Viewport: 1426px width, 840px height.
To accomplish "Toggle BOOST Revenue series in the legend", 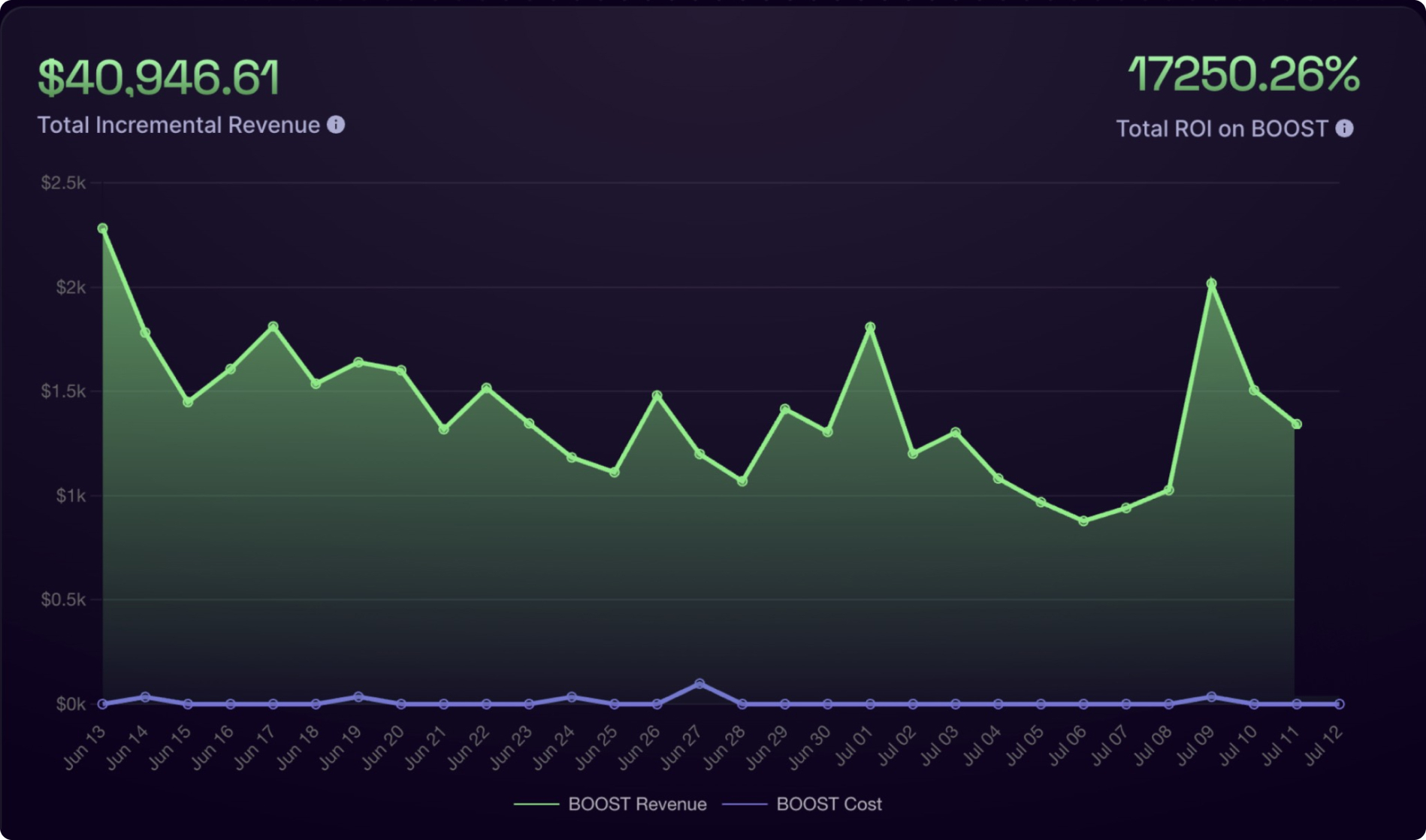I will click(x=637, y=804).
